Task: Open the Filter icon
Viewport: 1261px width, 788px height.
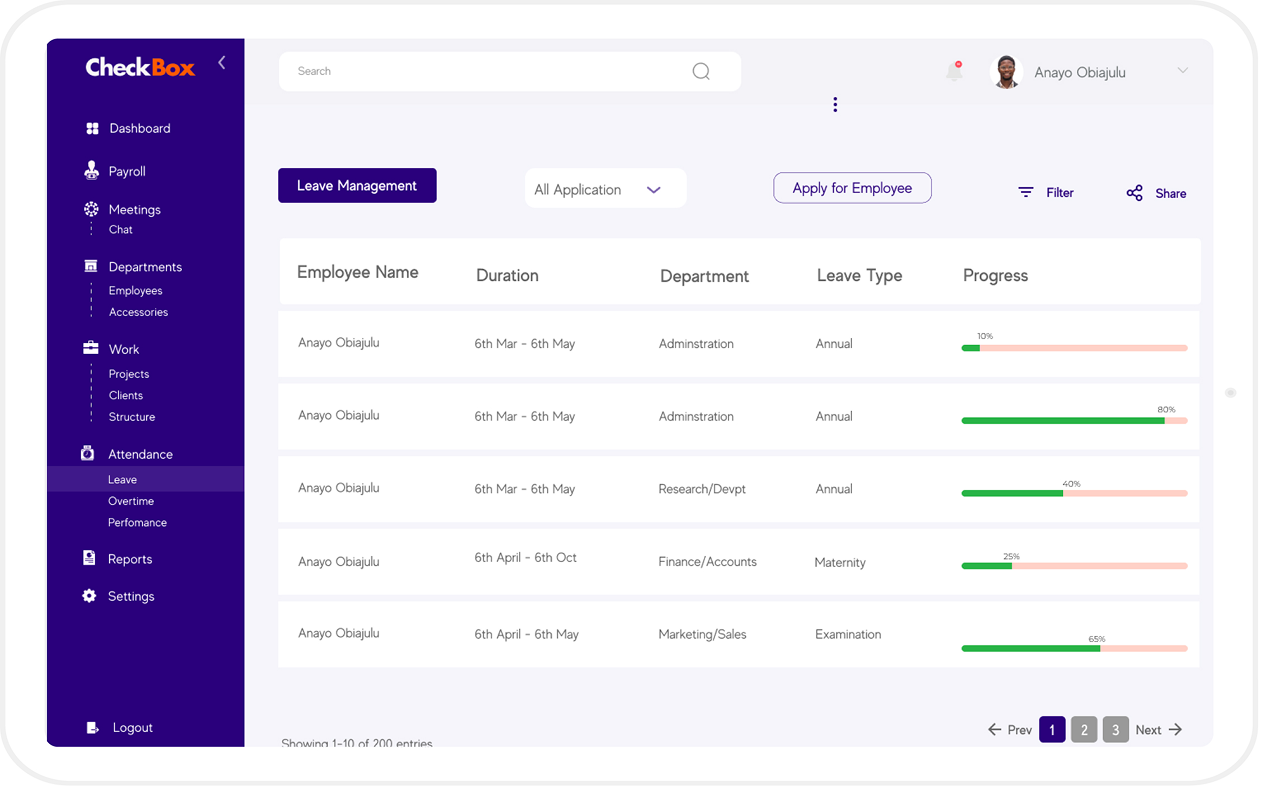Action: pyautogui.click(x=1026, y=192)
